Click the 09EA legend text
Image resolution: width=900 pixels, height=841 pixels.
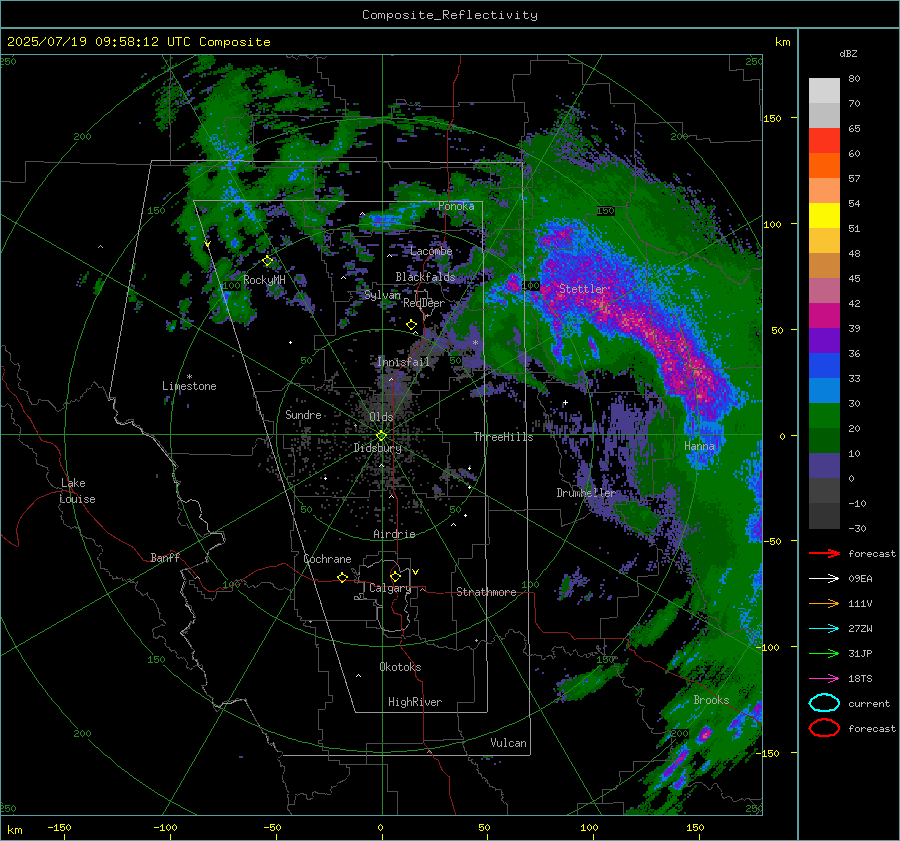point(860,579)
